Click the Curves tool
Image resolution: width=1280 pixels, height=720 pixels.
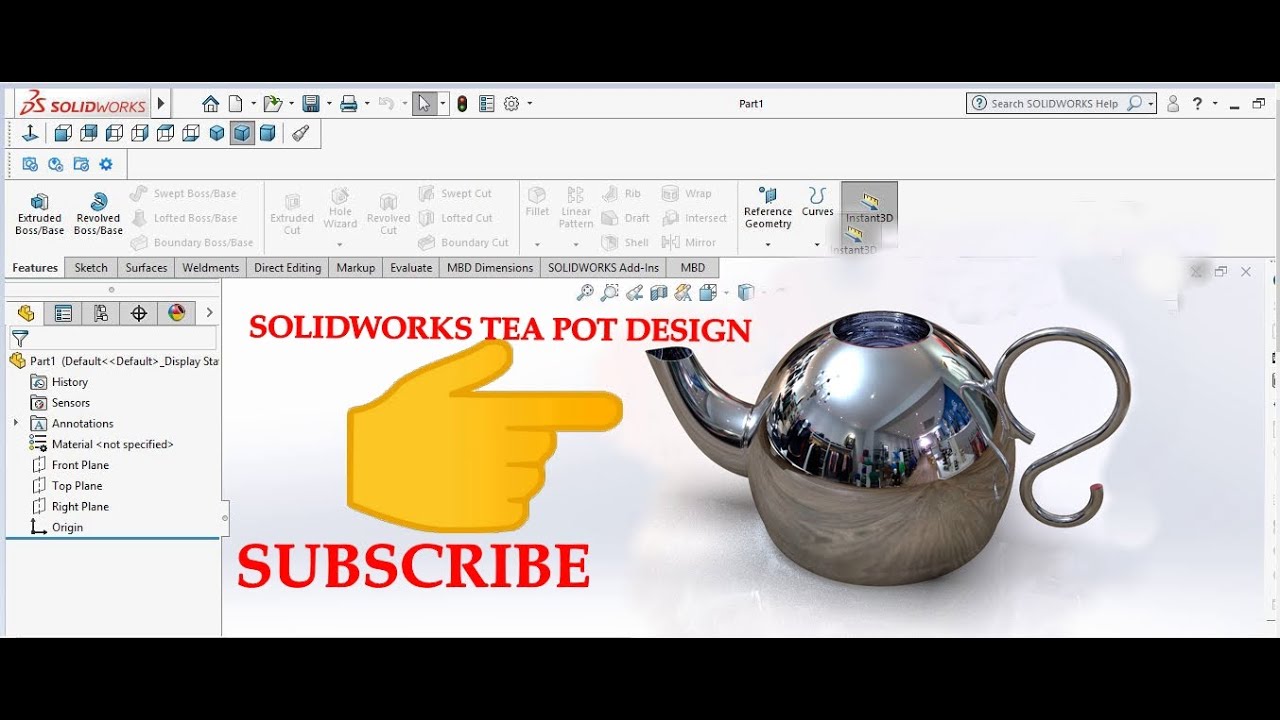(x=818, y=202)
